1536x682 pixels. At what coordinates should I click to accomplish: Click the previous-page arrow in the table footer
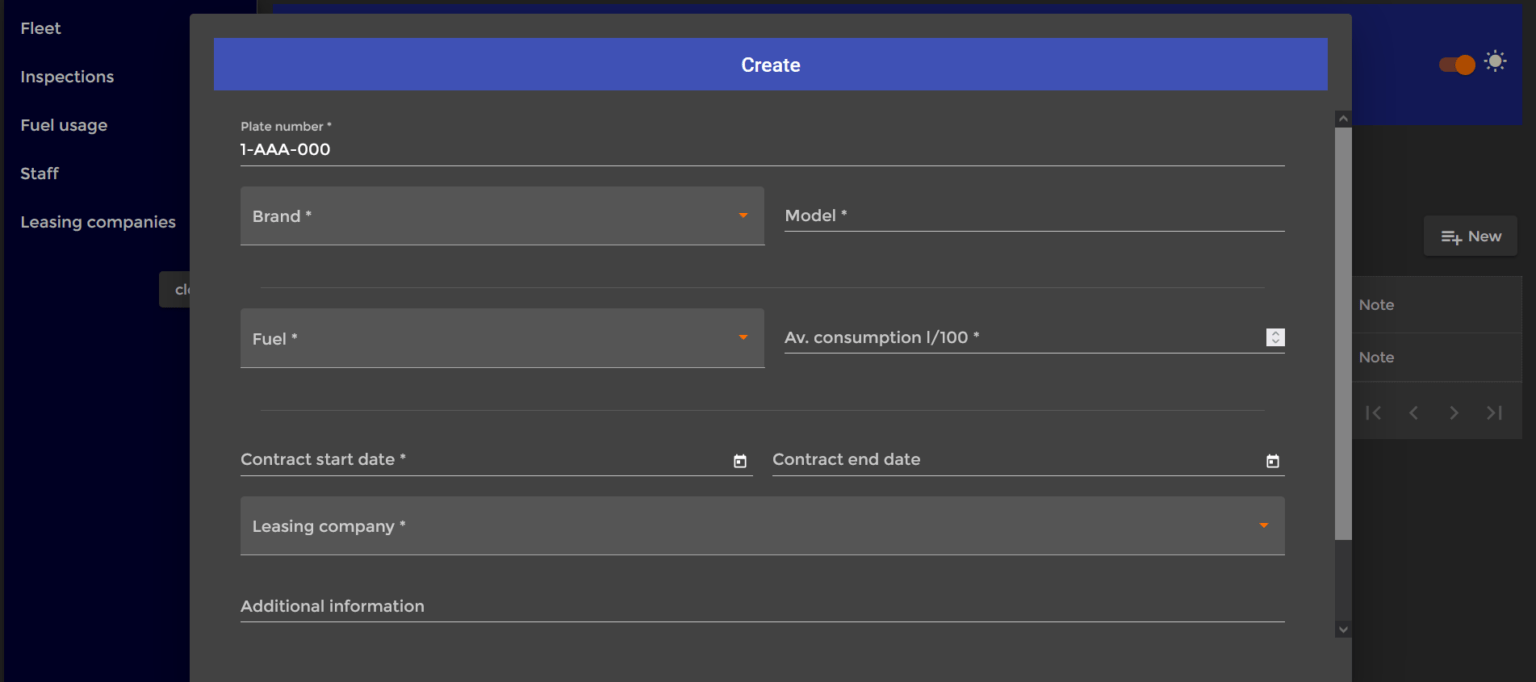(1413, 412)
